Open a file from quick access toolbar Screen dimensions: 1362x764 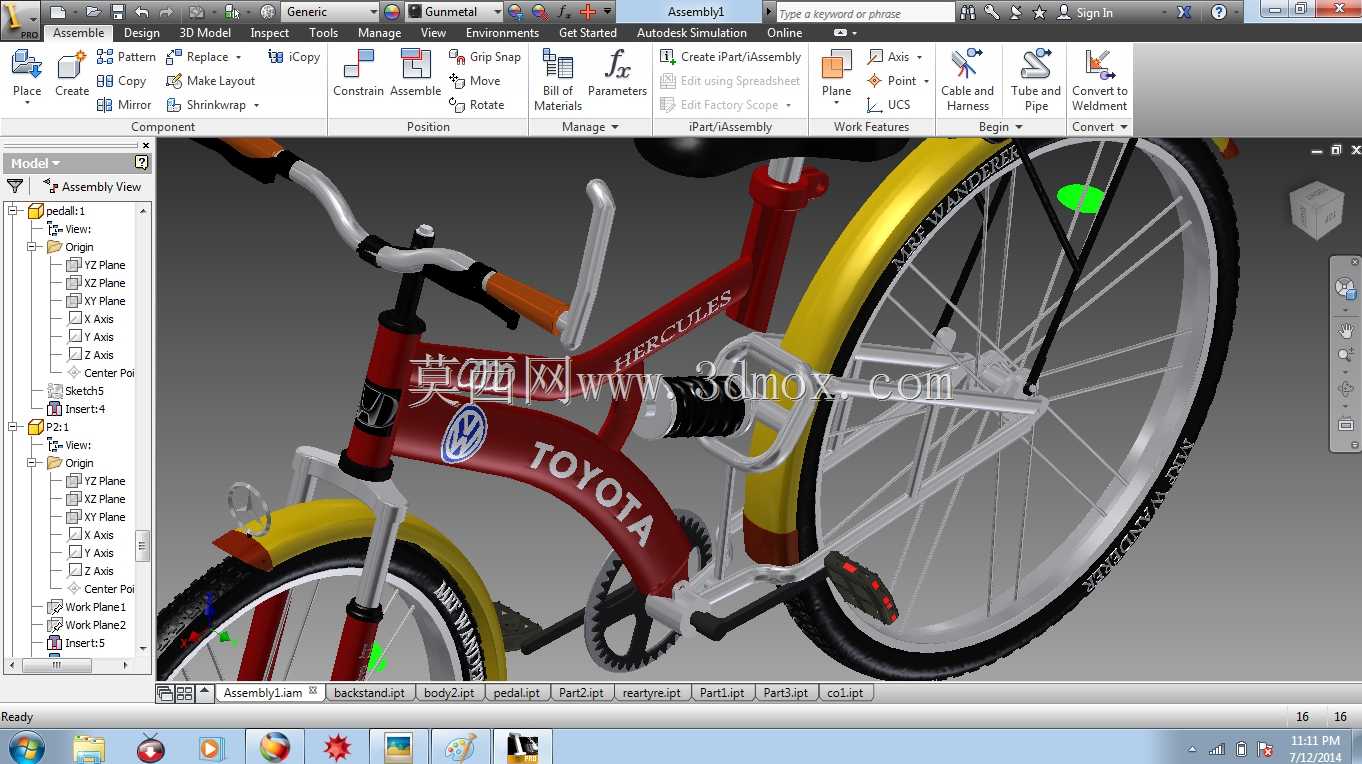[93, 12]
